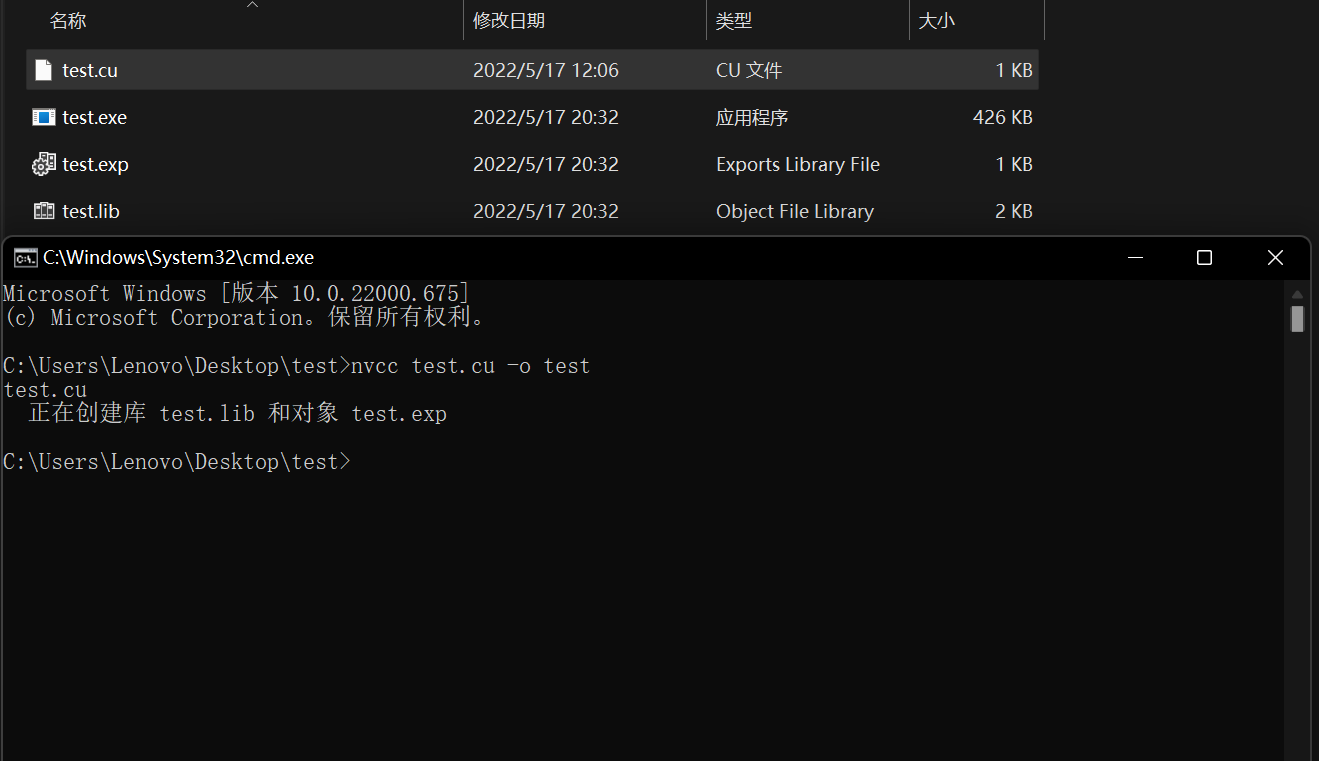1319x761 pixels.
Task: Click the 2 KB size cell
Action: (x=1014, y=211)
